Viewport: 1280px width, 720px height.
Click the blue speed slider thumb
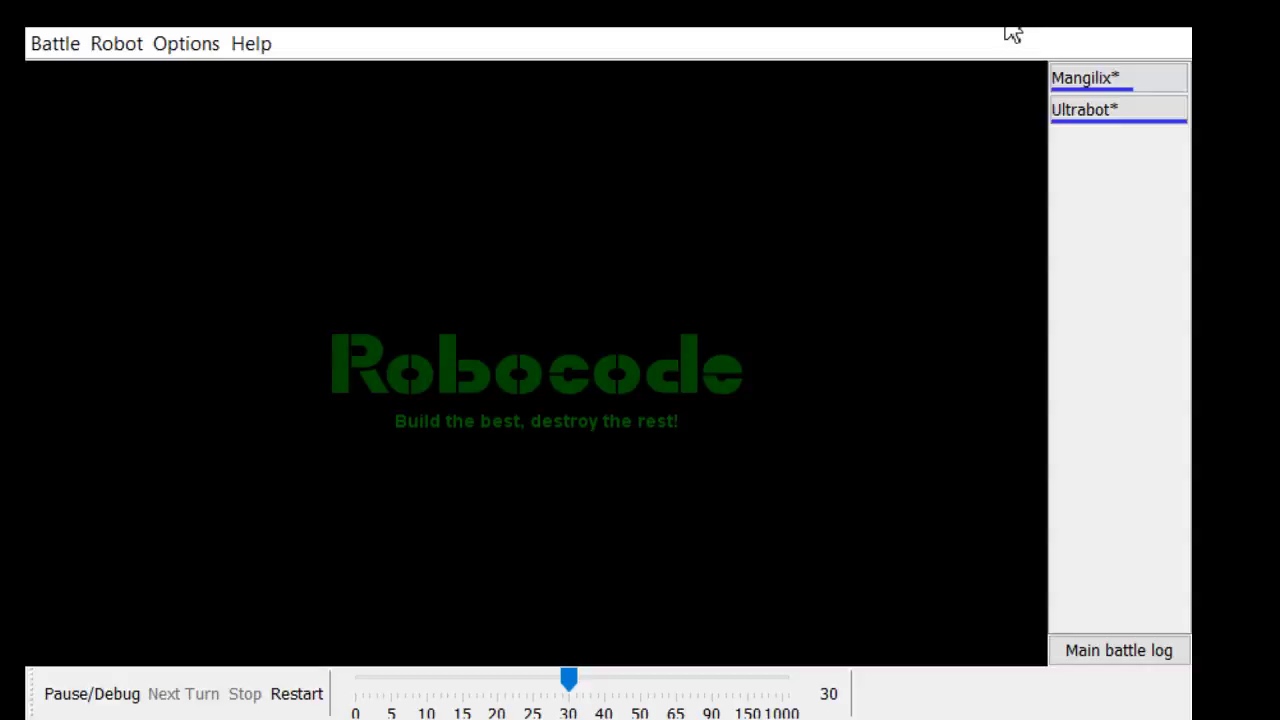(x=568, y=680)
